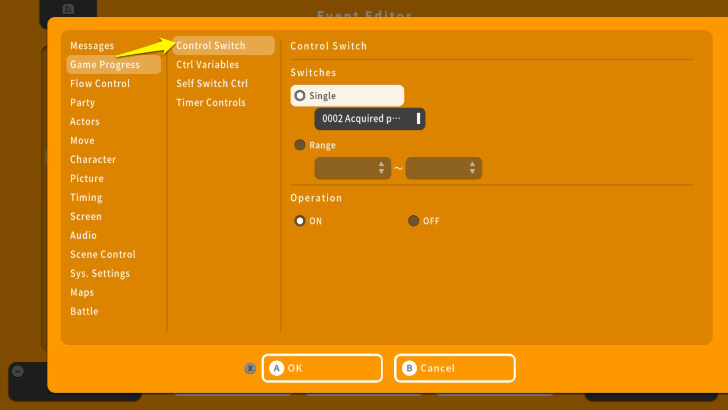Open the Audio category
The width and height of the screenshot is (728, 410).
tap(83, 235)
